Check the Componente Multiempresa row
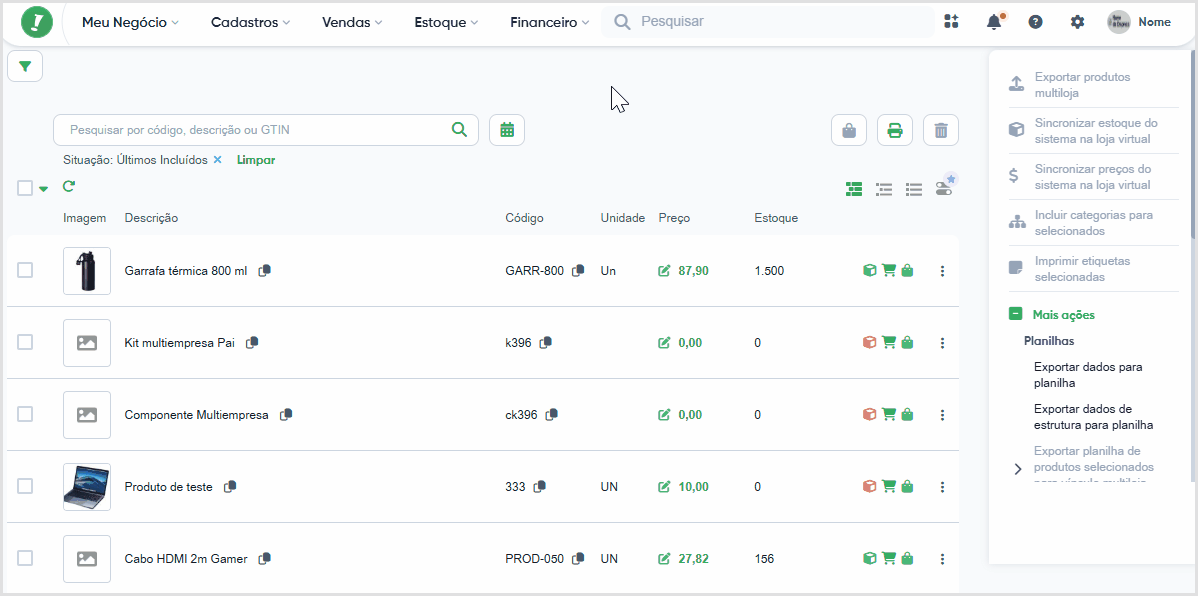Viewport: 1198px width, 596px height. pyautogui.click(x=25, y=413)
